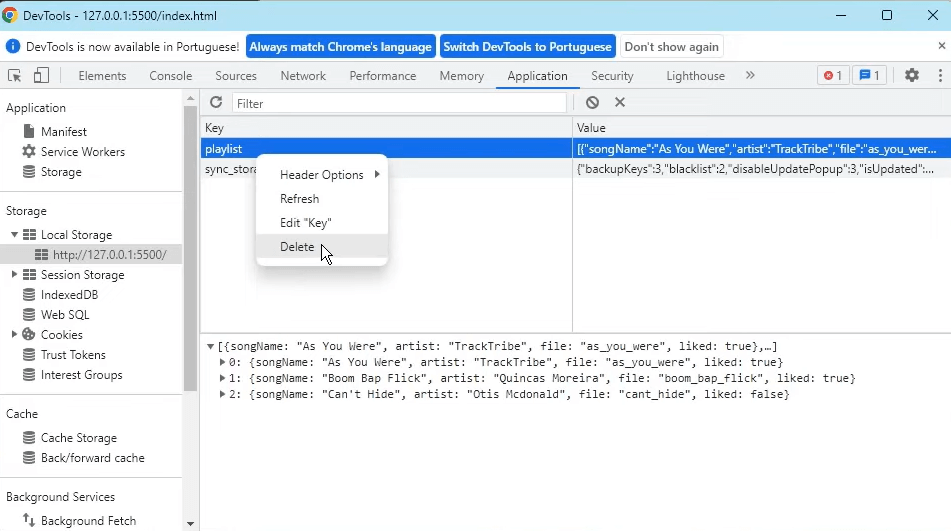Click Switch DevTools to Portuguese button

(527, 47)
